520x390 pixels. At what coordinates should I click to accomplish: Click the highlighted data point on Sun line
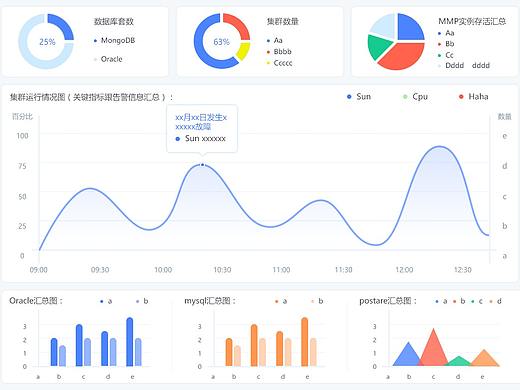(202, 165)
